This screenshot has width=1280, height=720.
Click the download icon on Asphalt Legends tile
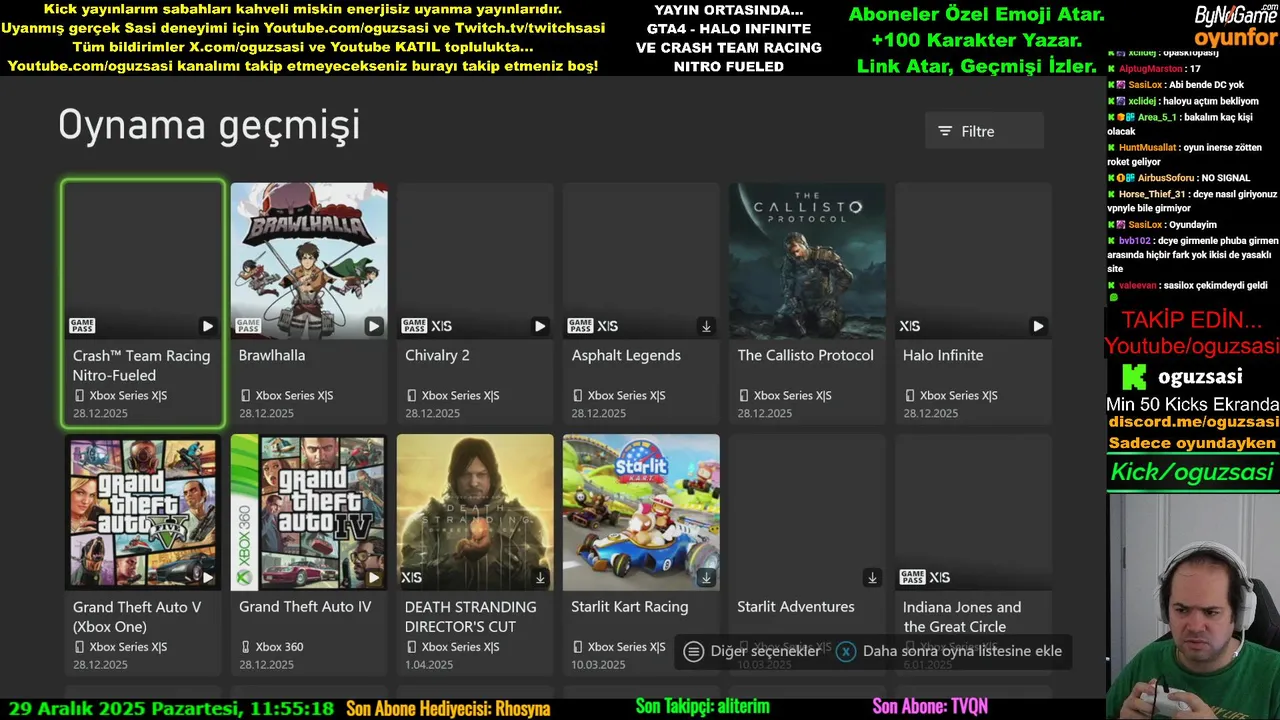pyautogui.click(x=706, y=326)
